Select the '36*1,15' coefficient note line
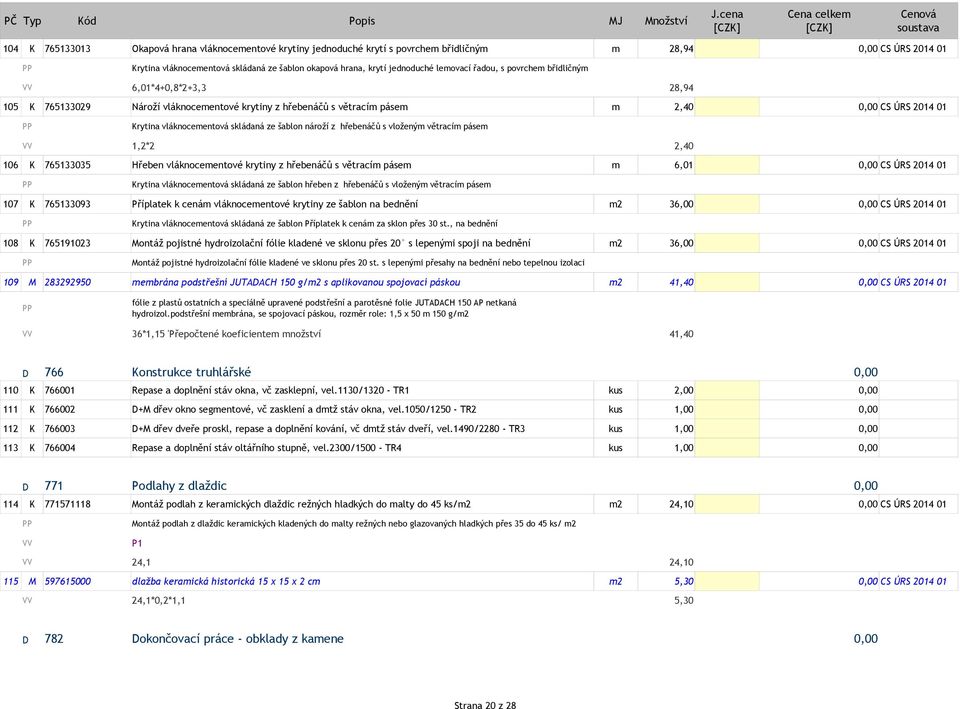 (226, 334)
